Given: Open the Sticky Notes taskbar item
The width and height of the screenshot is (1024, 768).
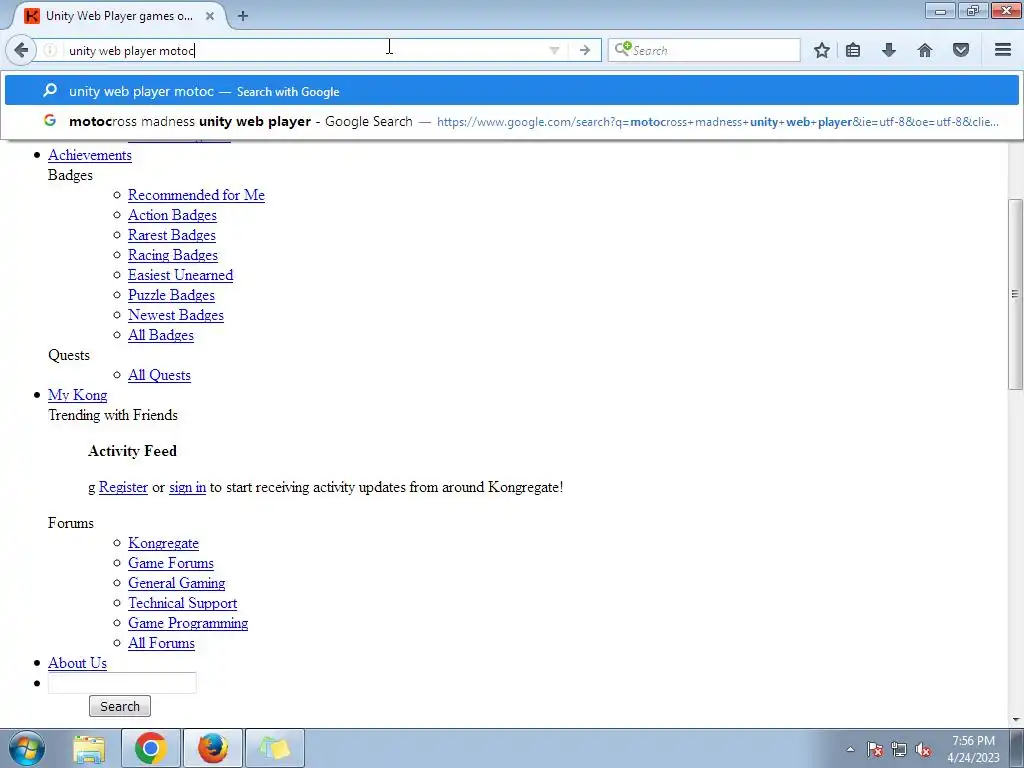Looking at the screenshot, I should pos(274,748).
